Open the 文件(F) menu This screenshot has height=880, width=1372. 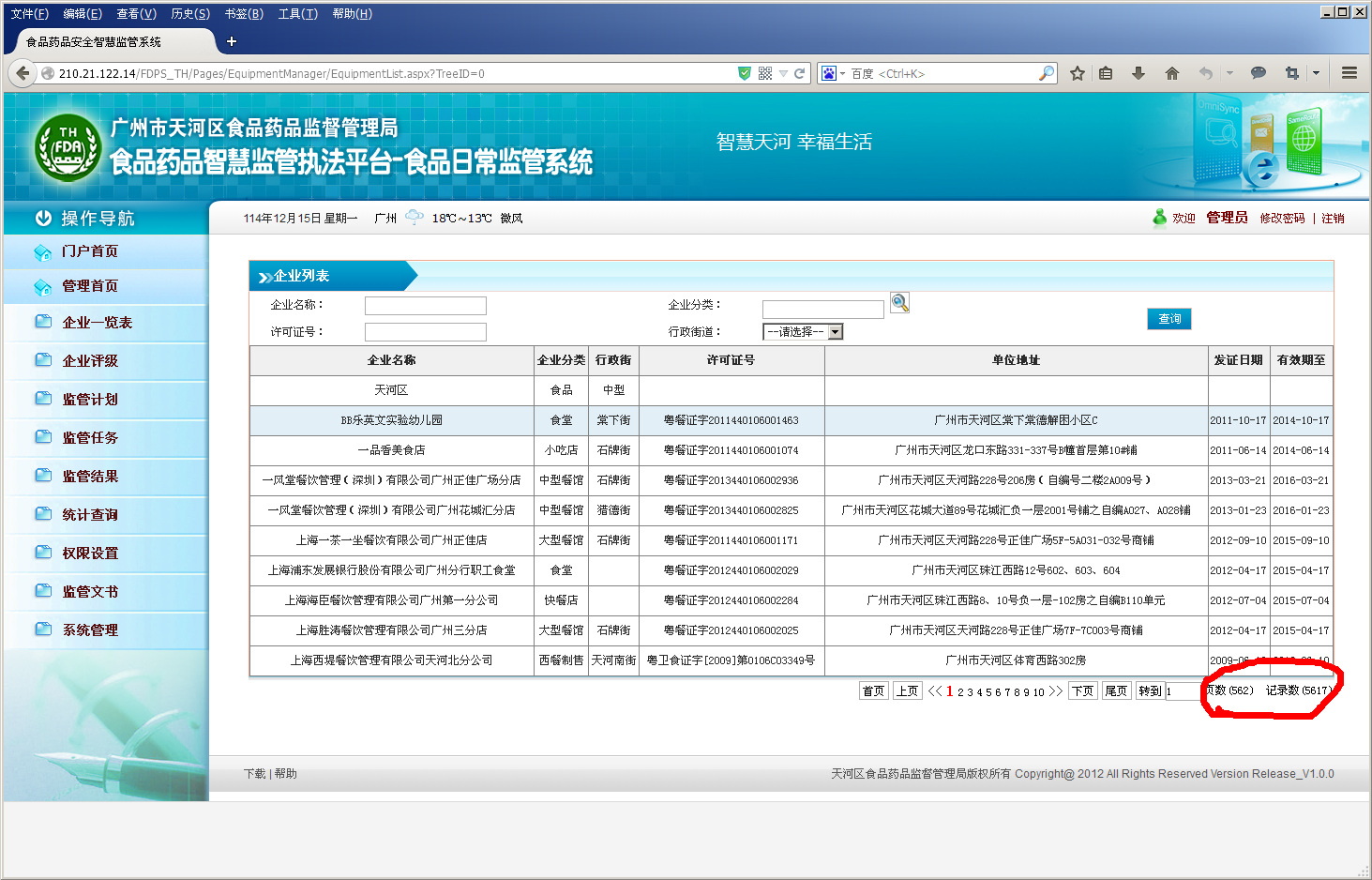pyautogui.click(x=29, y=13)
